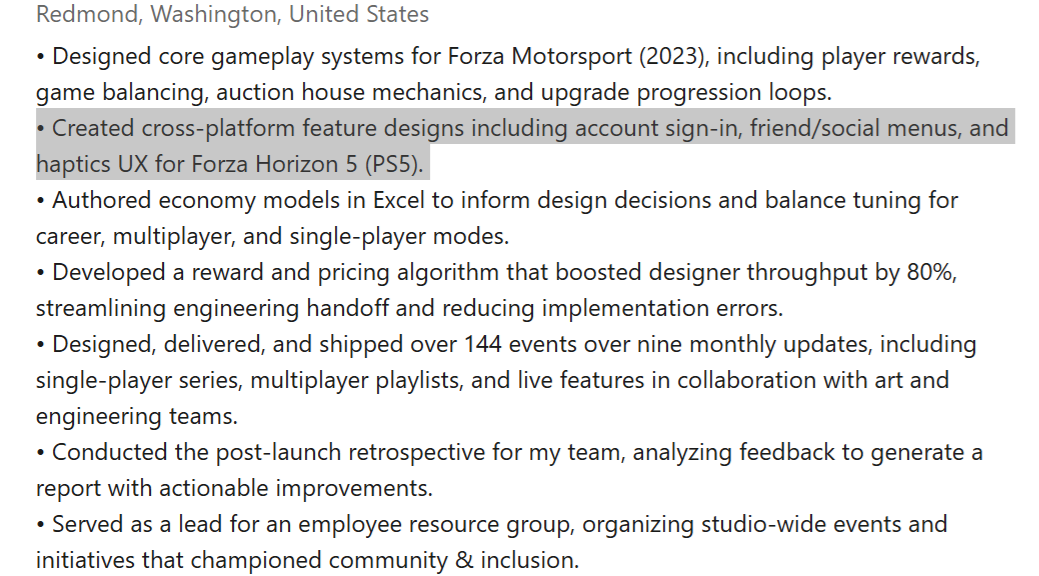
Task: Click the bullet before "Designed core gameplay"
Action: [40, 57]
